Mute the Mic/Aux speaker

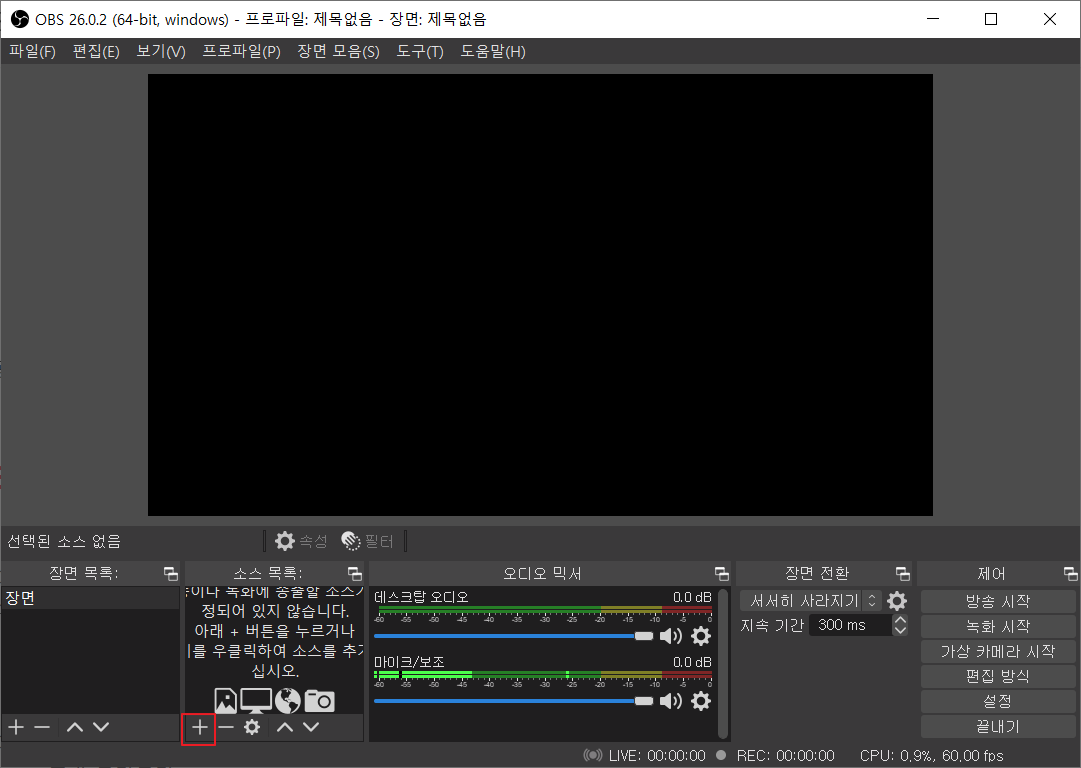click(x=671, y=701)
